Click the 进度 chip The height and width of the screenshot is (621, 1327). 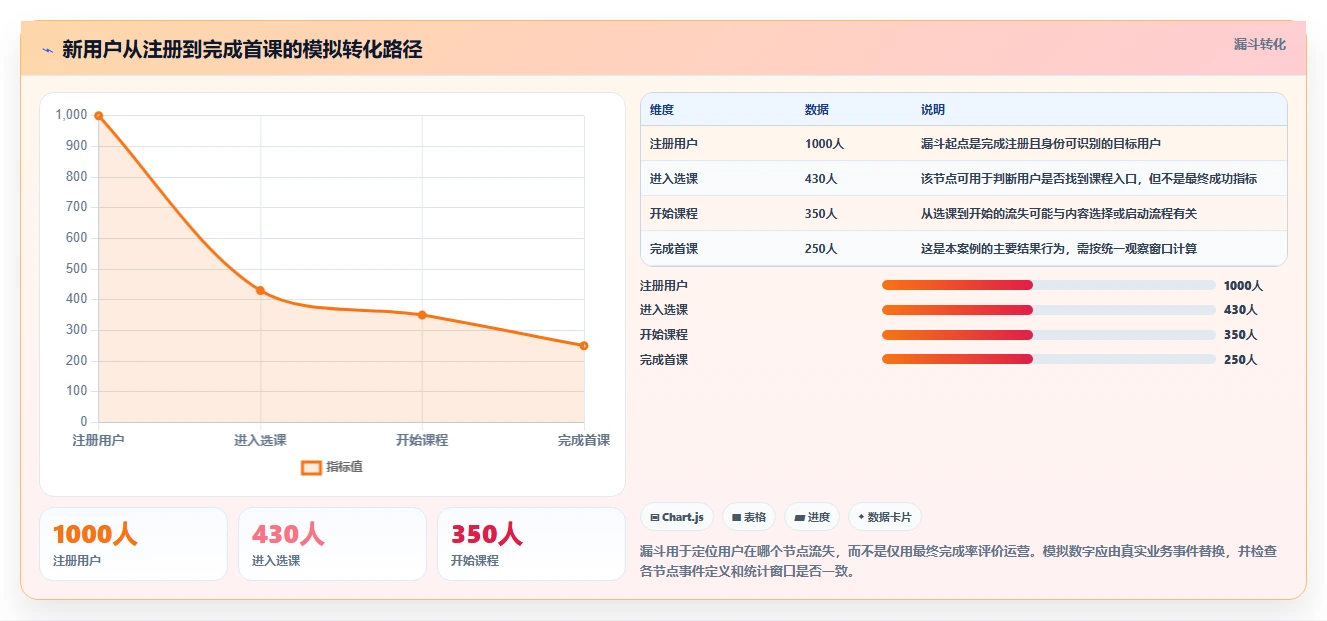[812, 517]
